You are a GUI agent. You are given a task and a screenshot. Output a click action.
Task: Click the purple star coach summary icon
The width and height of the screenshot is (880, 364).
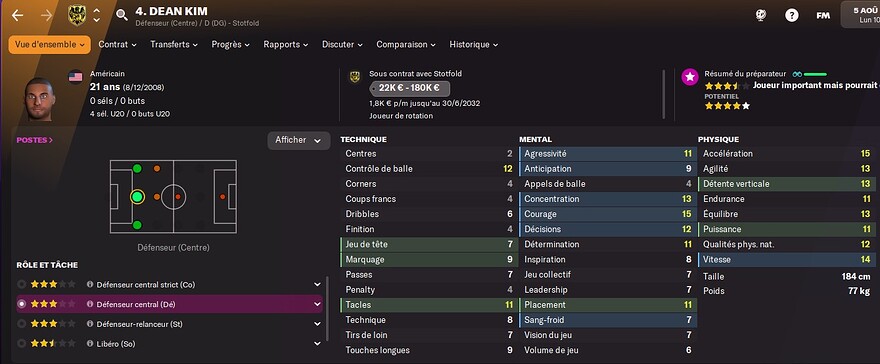pyautogui.click(x=690, y=77)
